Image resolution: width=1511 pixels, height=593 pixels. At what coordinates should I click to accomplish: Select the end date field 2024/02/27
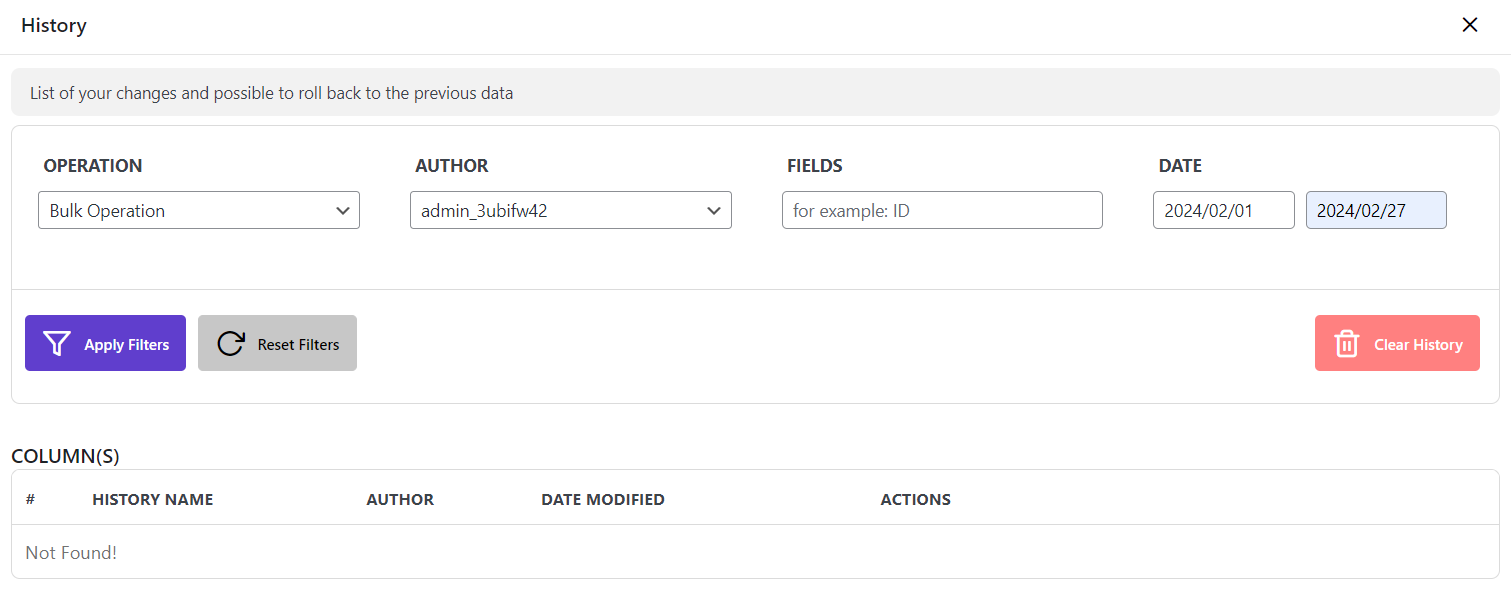(x=1376, y=211)
